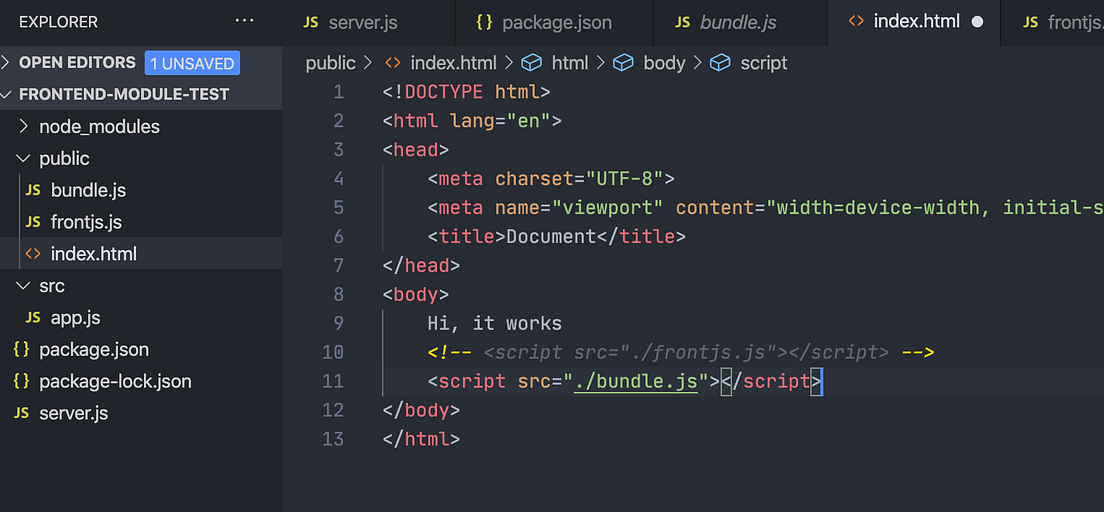Click the closing </head> tag on line 7
The height and width of the screenshot is (512, 1104).
[x=422, y=266]
